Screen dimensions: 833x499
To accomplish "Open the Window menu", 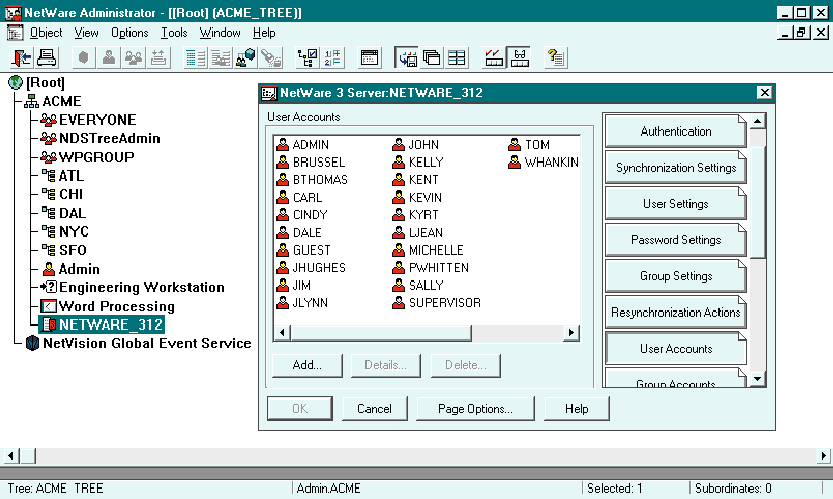I will (x=220, y=33).
